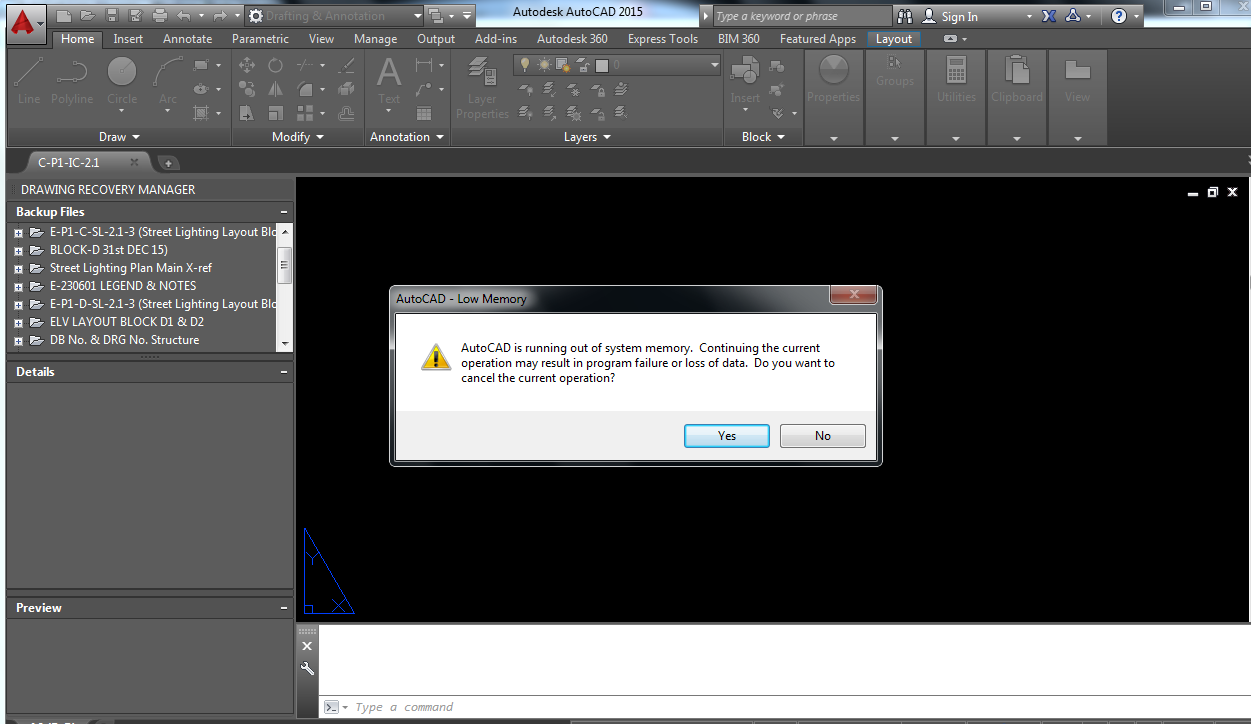
Task: Select E-230601 LEGEND & NOTES entry
Action: pos(123,286)
